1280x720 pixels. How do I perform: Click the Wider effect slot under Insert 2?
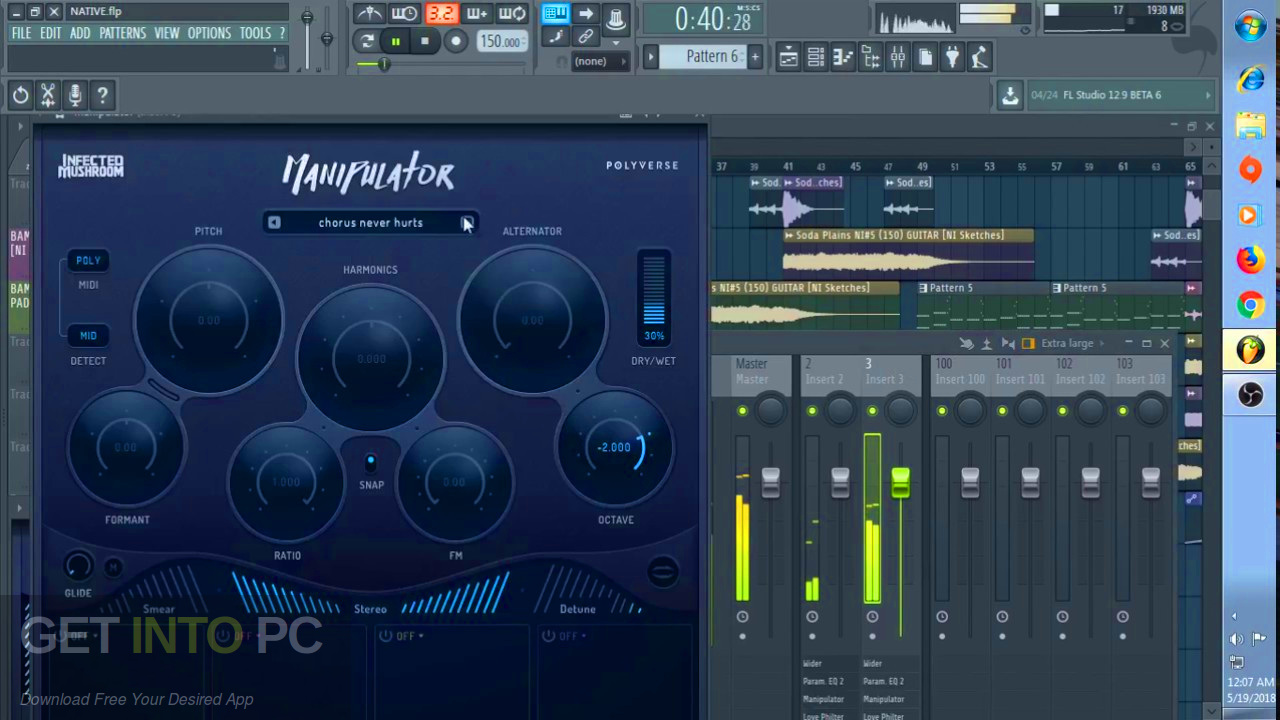tap(812, 663)
